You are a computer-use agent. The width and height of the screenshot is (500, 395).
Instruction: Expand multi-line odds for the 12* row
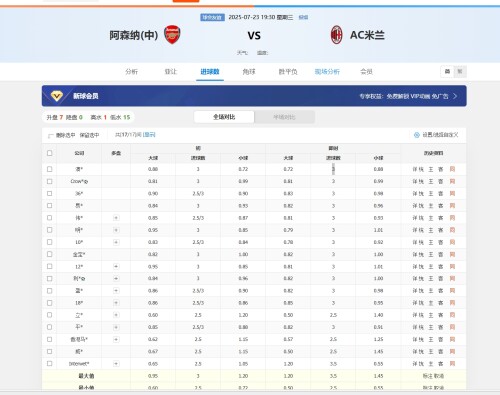tap(116, 267)
